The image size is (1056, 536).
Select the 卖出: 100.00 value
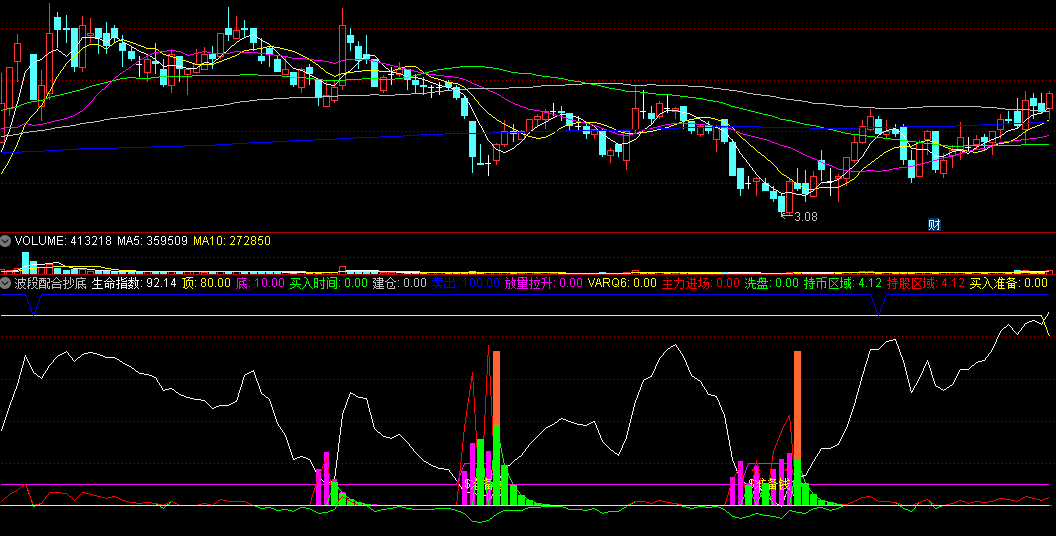(x=465, y=283)
